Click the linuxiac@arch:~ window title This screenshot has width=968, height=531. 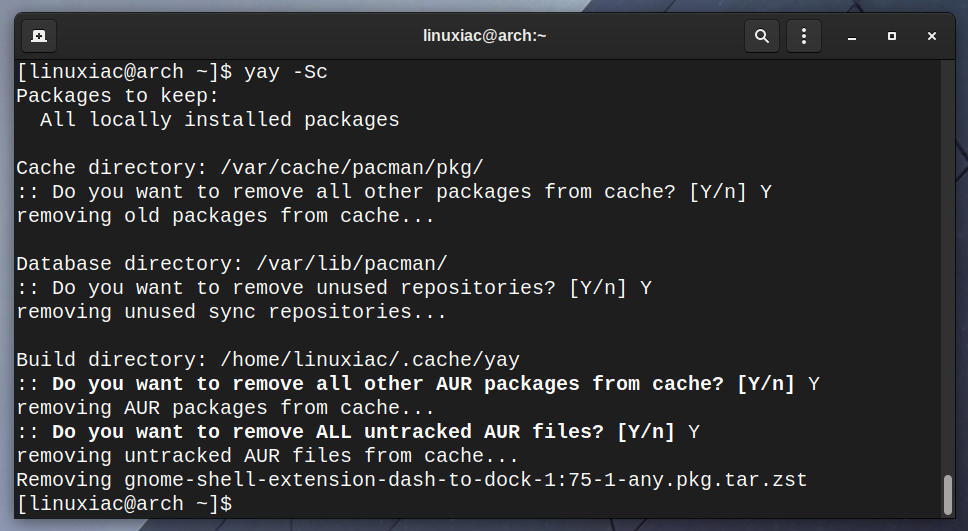click(x=485, y=36)
